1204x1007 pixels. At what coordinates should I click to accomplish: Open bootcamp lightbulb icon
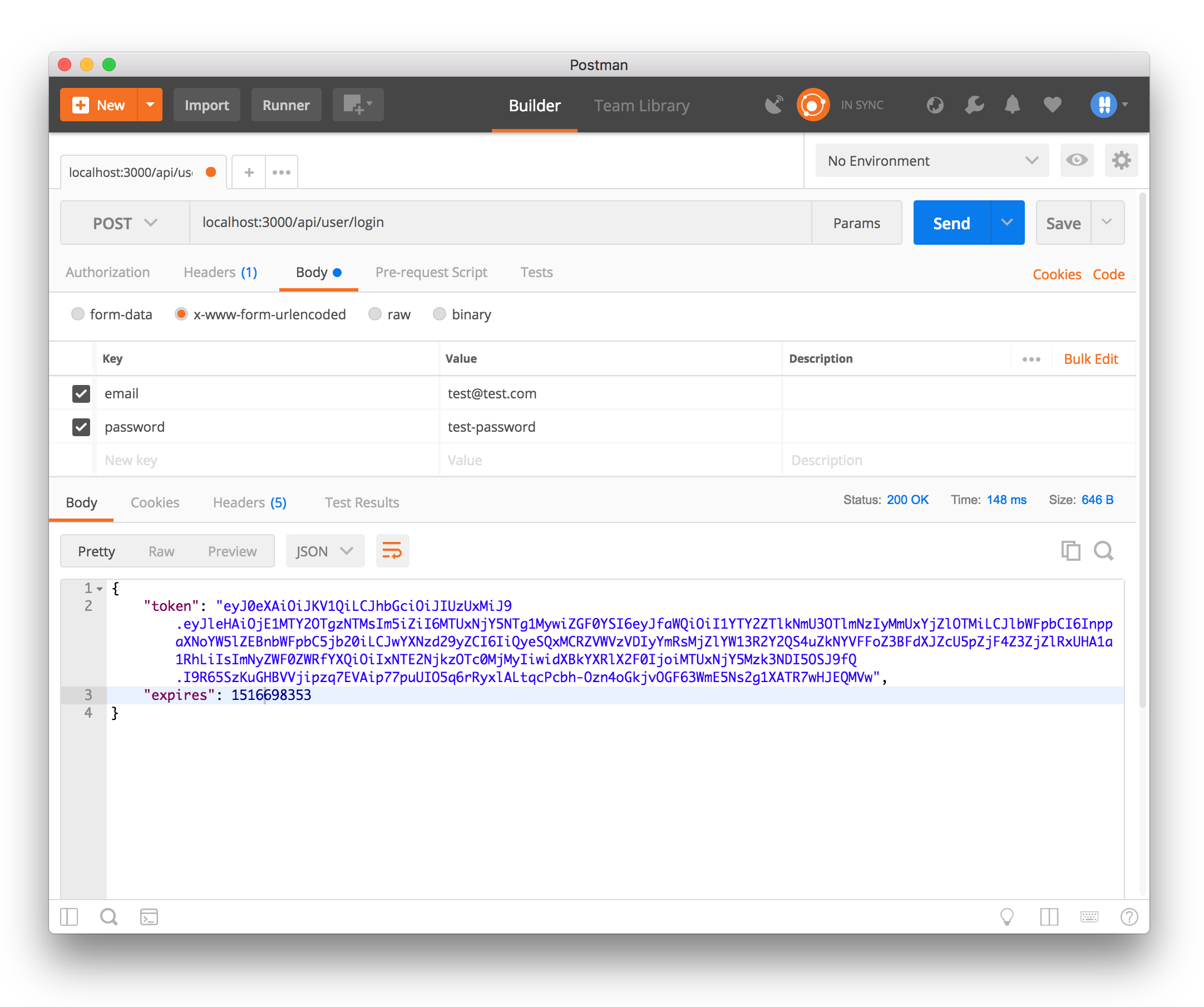1007,917
